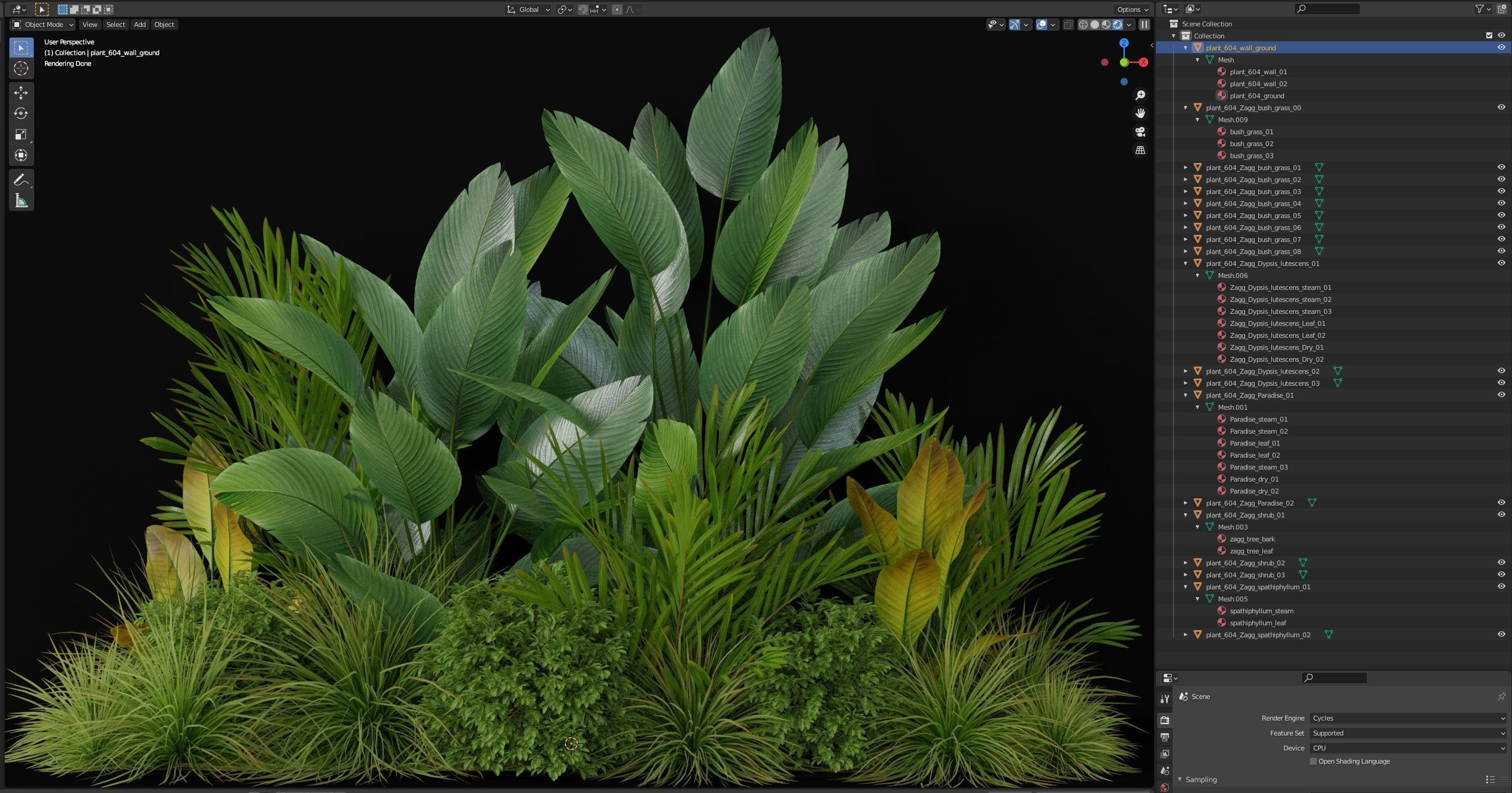
Task: Hide plant_604_wall_ground in viewport
Action: coord(1501,47)
